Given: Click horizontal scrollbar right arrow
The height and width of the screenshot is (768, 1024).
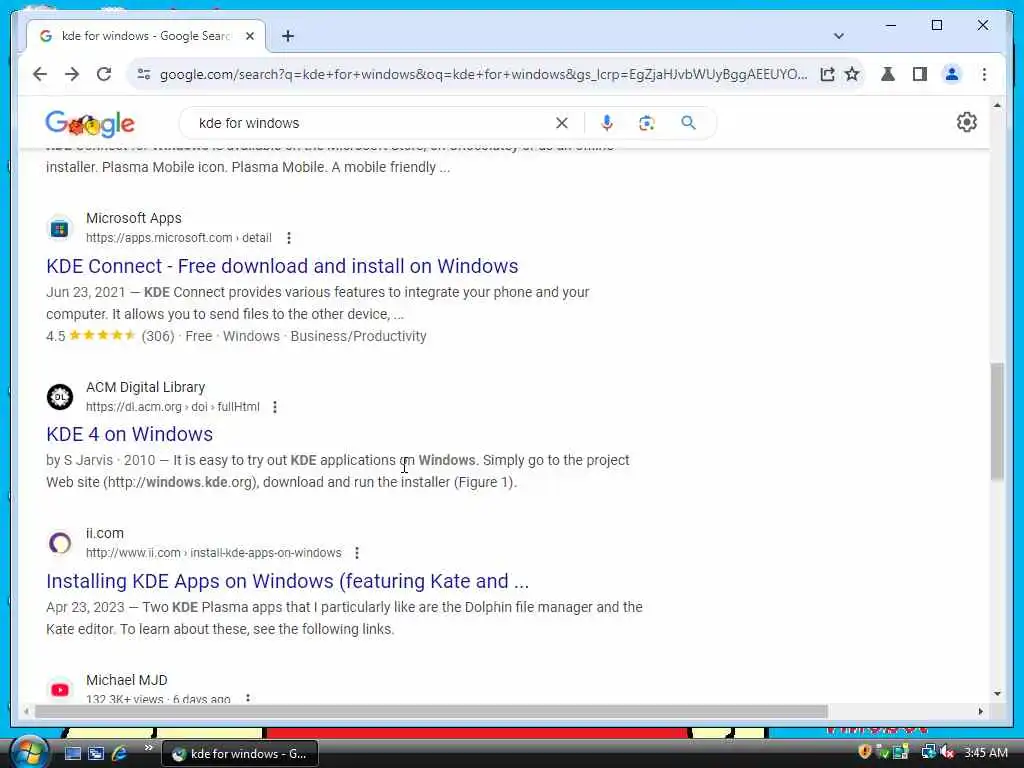Looking at the screenshot, I should (980, 711).
